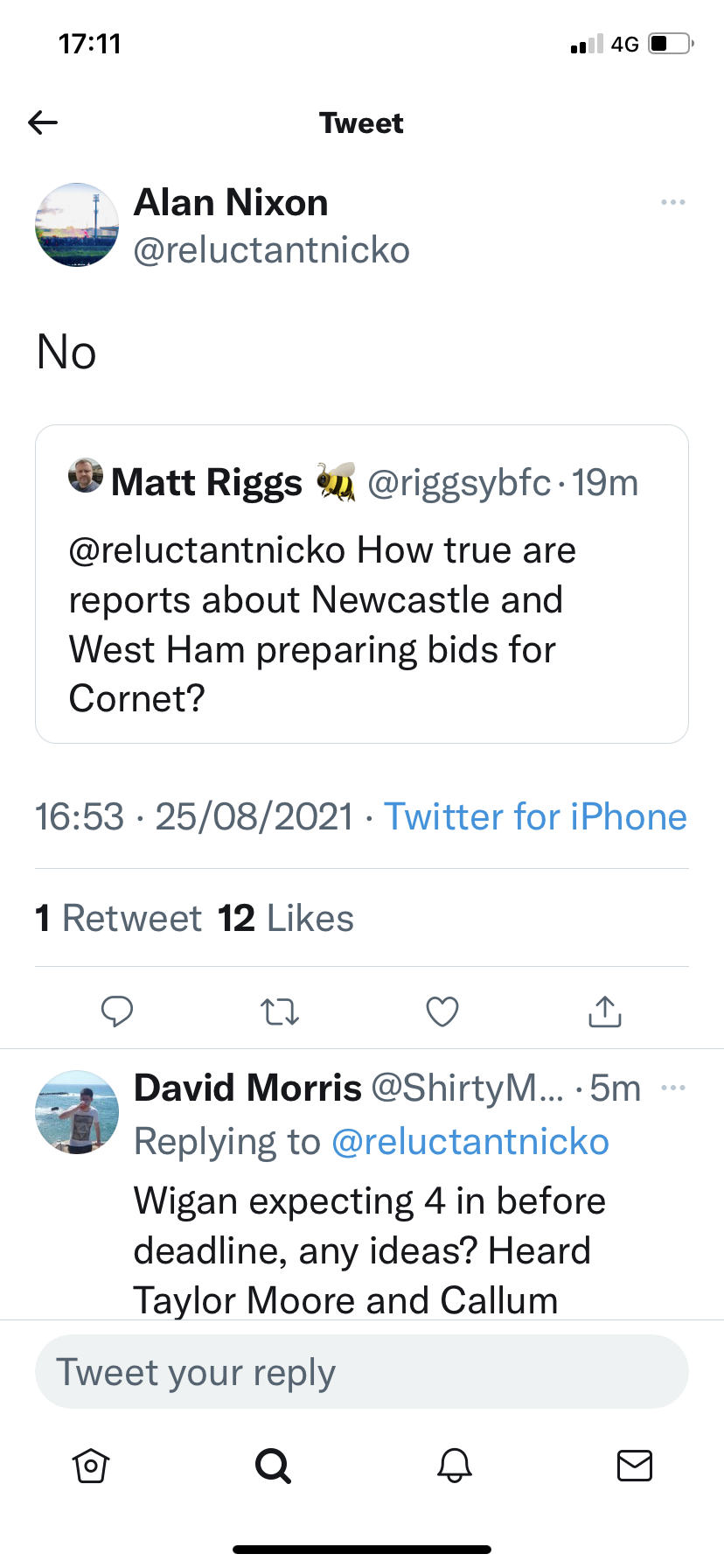The image size is (724, 1568).
Task: Open the Search tab
Action: (x=273, y=1465)
